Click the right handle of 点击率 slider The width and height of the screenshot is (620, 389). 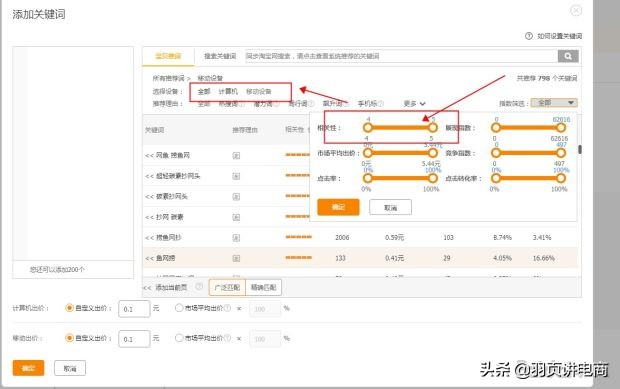point(433,178)
